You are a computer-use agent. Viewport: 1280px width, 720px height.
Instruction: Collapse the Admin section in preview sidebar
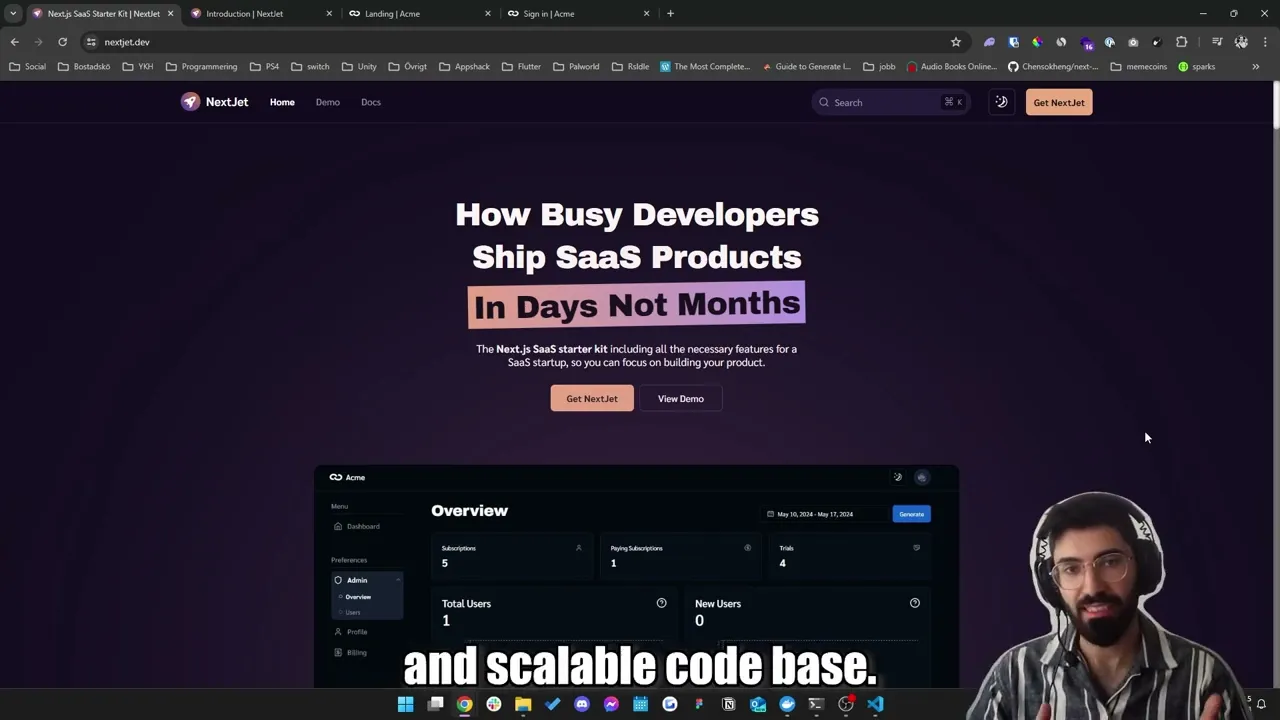[x=397, y=580]
